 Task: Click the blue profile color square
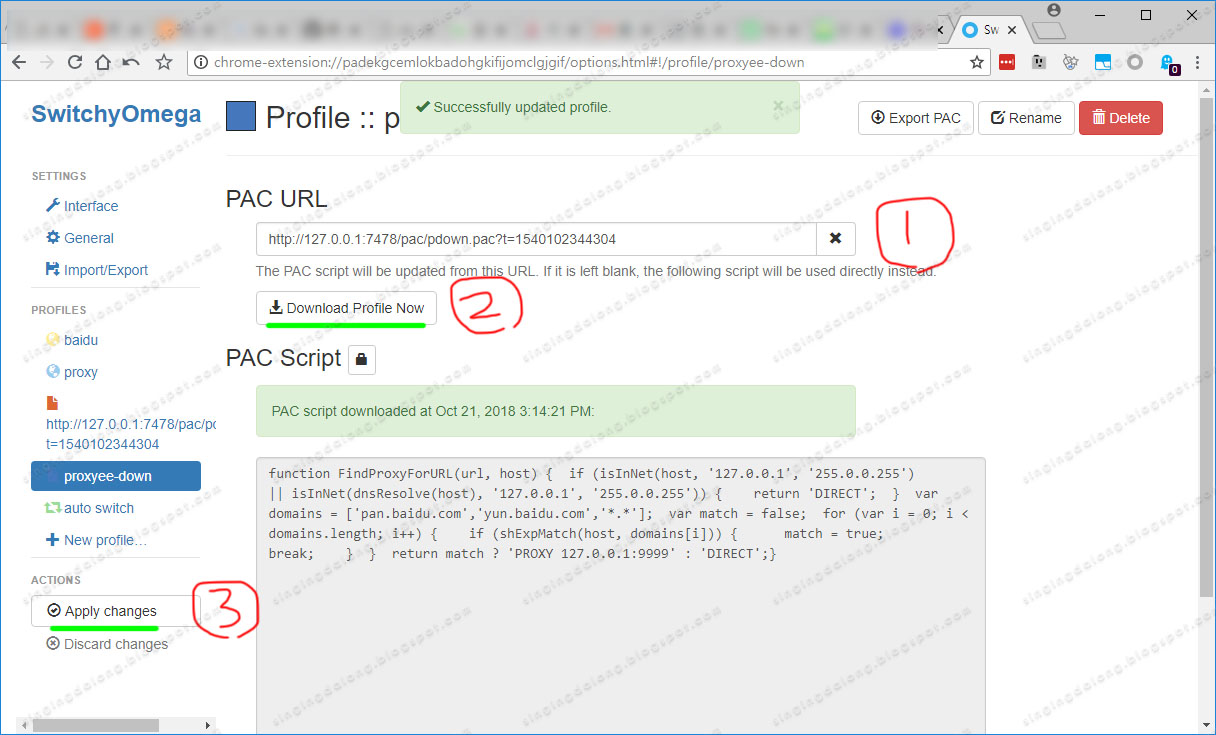pyautogui.click(x=241, y=116)
